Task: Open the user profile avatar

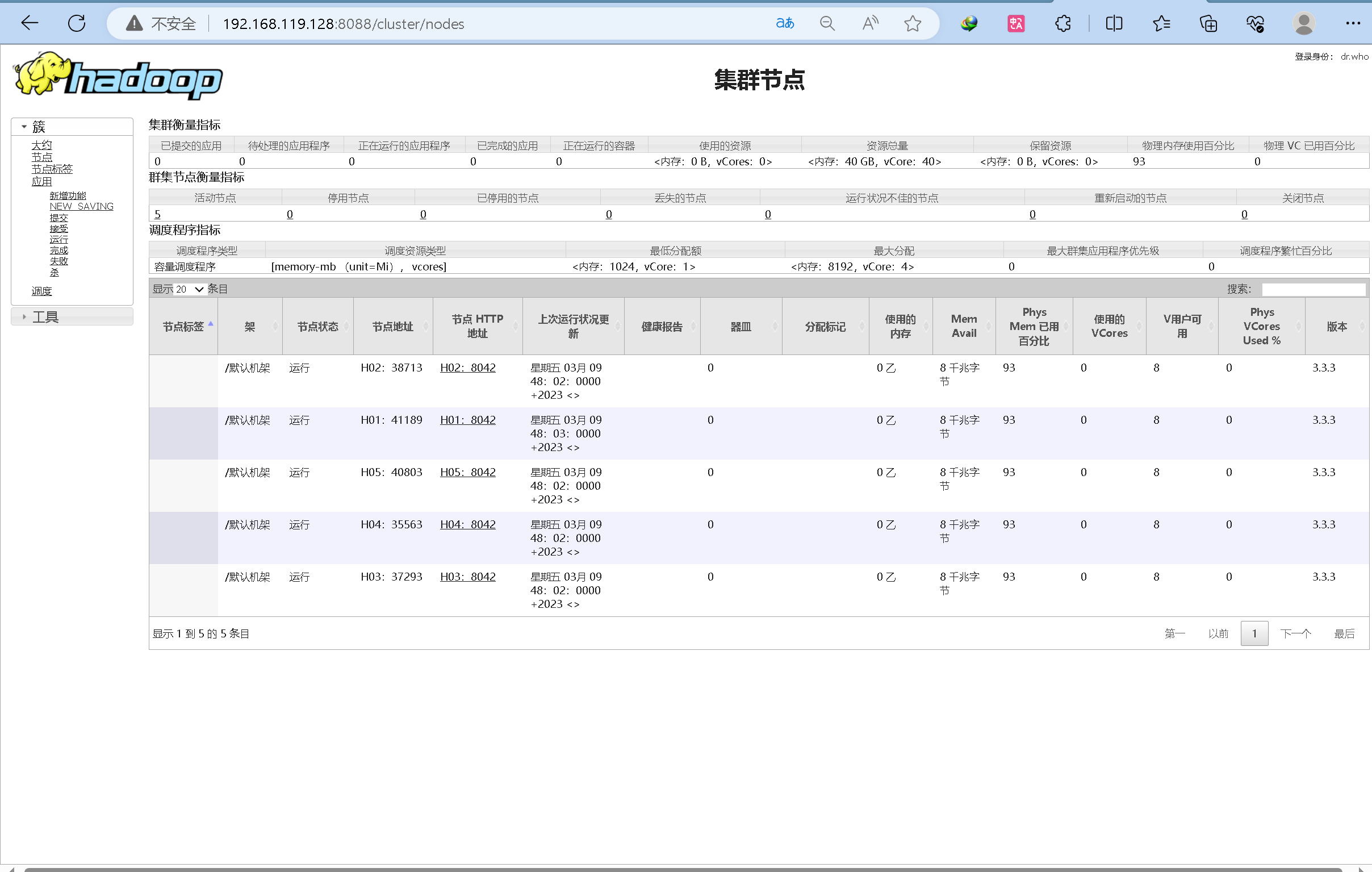Action: pyautogui.click(x=1304, y=23)
